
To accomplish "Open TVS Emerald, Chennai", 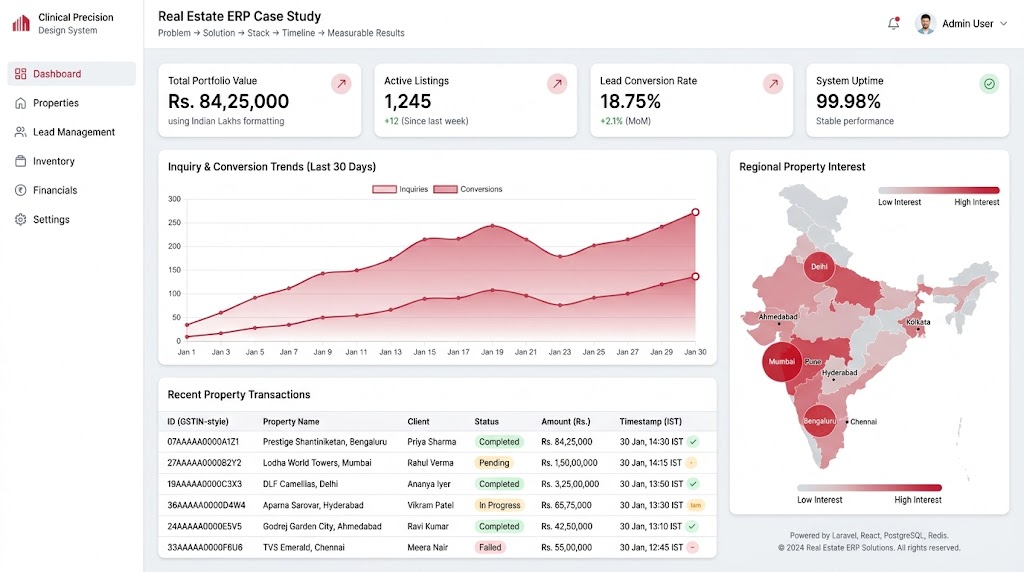I will [x=304, y=547].
